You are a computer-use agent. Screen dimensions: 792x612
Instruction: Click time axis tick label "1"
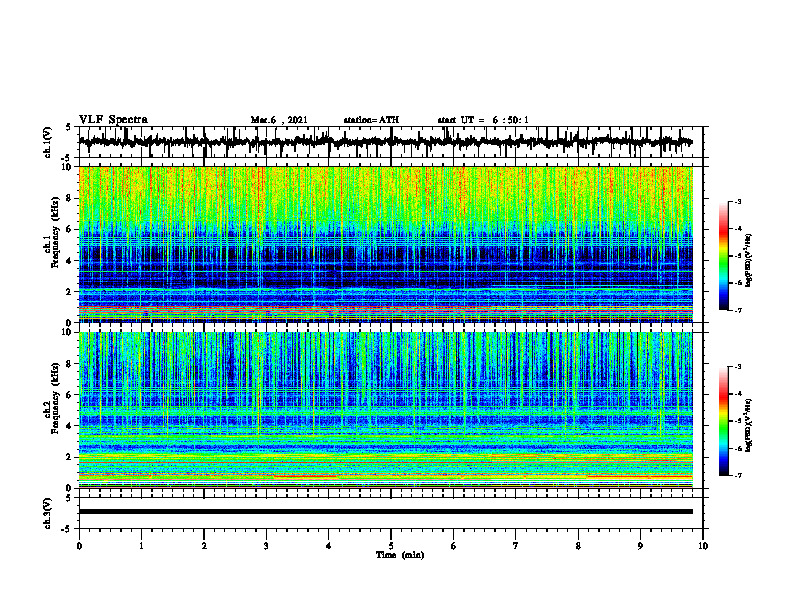[141, 546]
